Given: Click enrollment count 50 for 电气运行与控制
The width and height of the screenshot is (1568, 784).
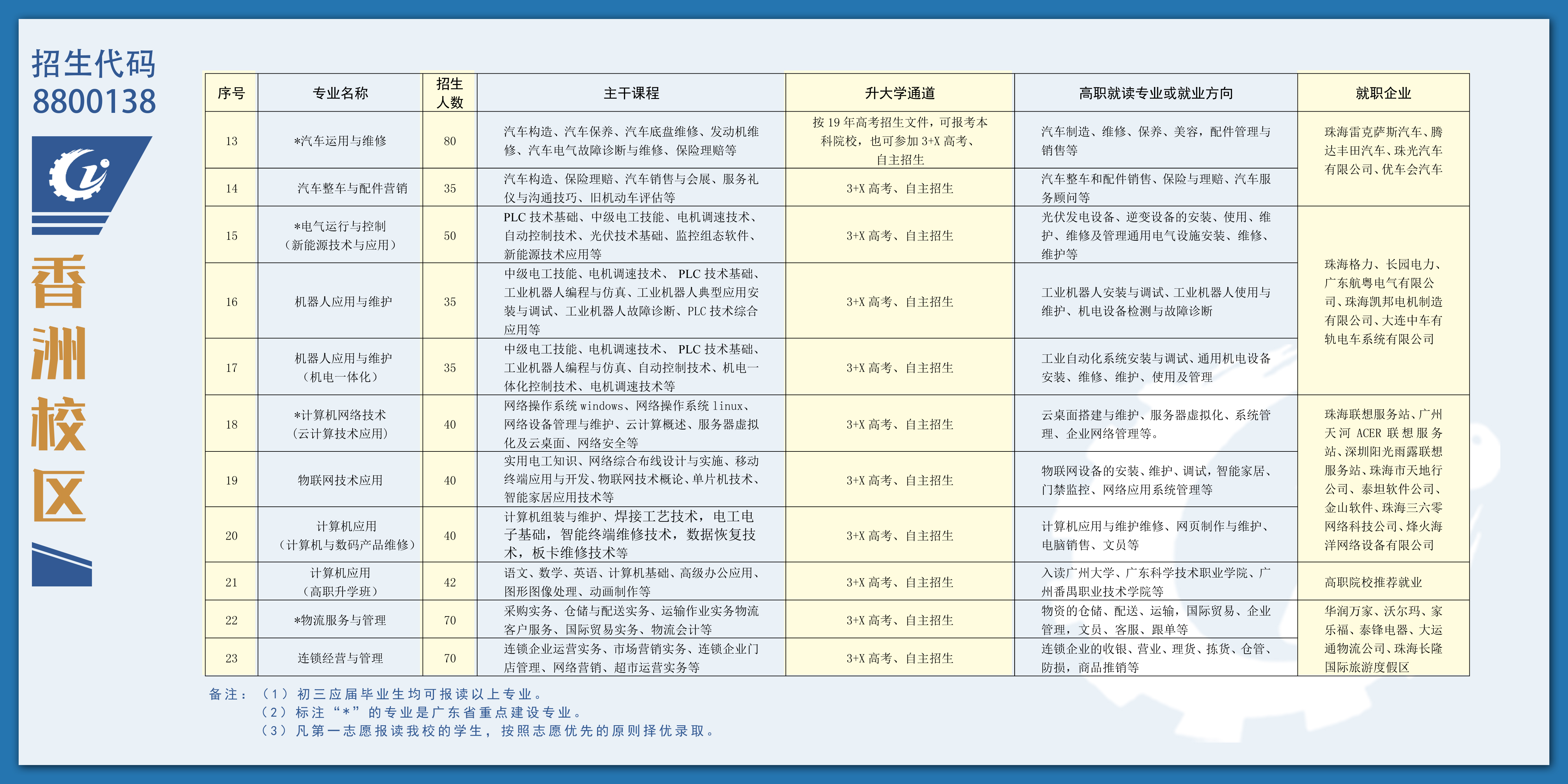Looking at the screenshot, I should click(450, 236).
